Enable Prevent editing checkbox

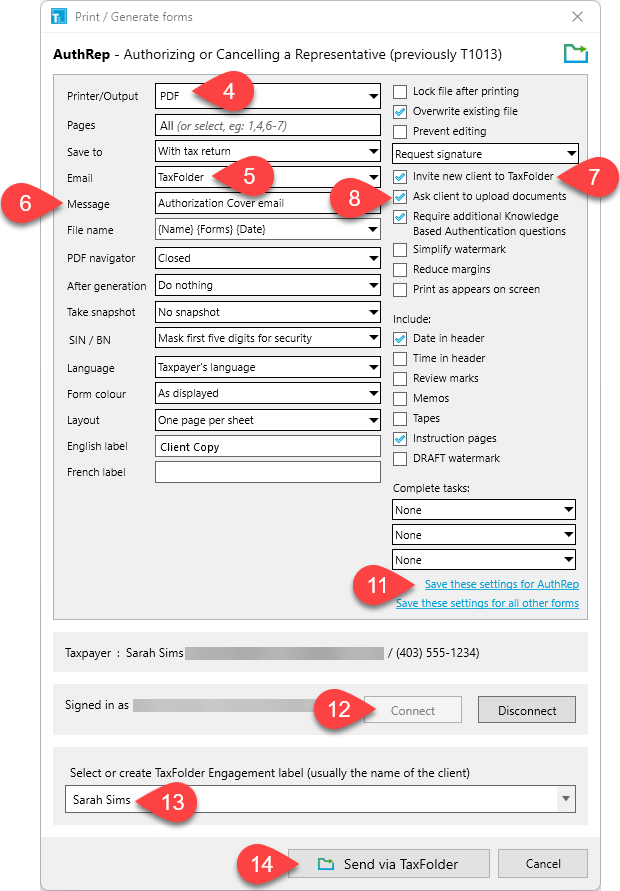400,131
